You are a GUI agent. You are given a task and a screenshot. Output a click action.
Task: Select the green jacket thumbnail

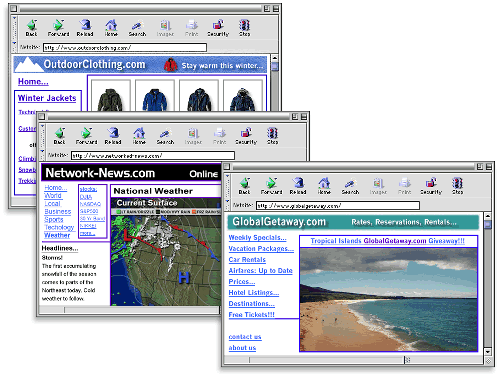click(x=110, y=96)
